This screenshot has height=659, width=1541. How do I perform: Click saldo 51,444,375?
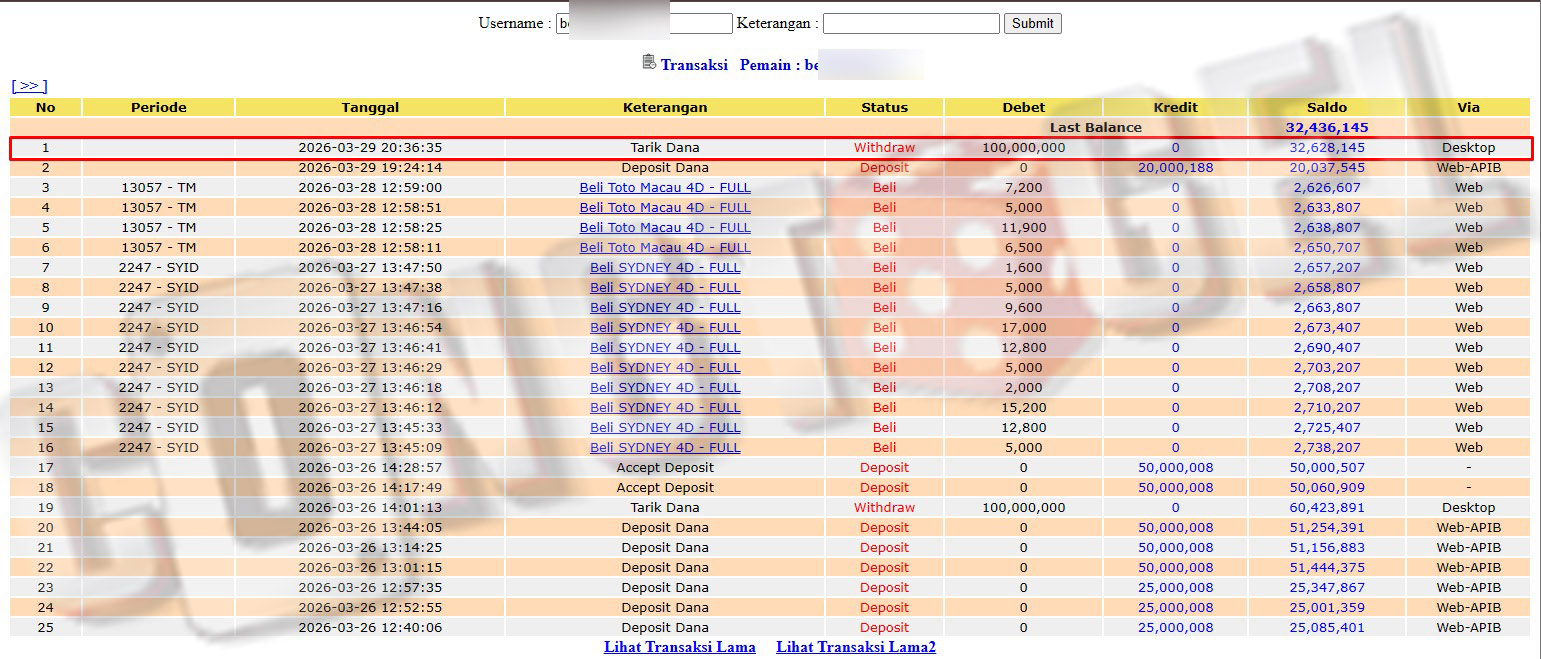click(1327, 567)
